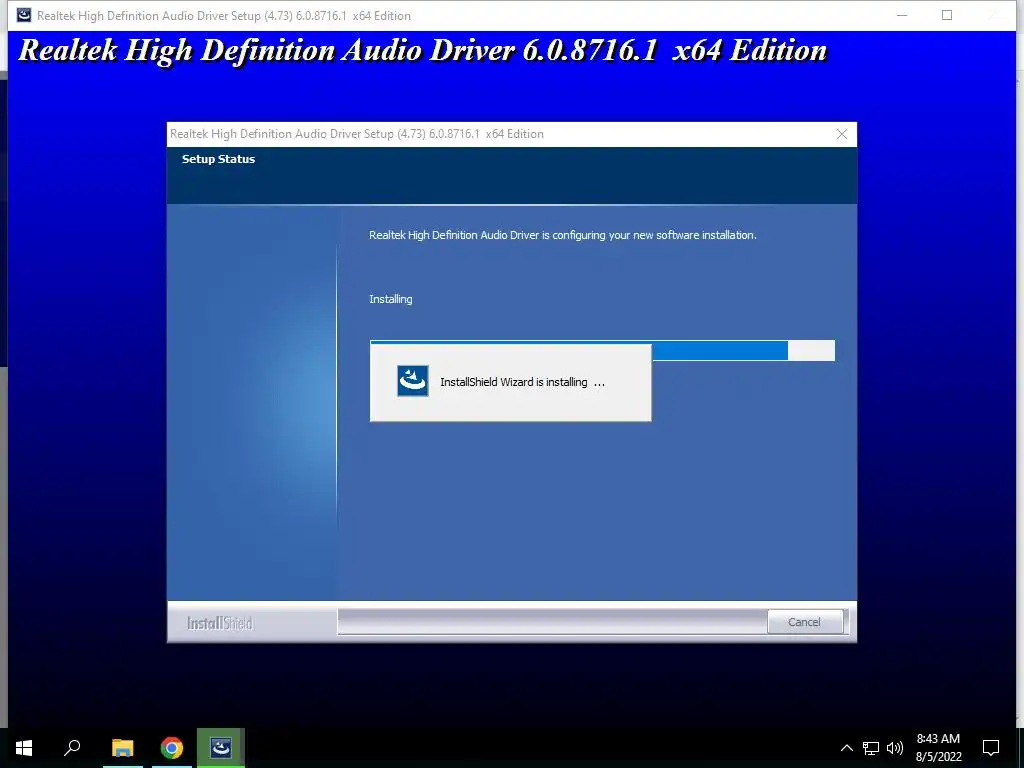1024x768 pixels.
Task: Click the InstallShield Wizard installing icon
Action: click(413, 381)
